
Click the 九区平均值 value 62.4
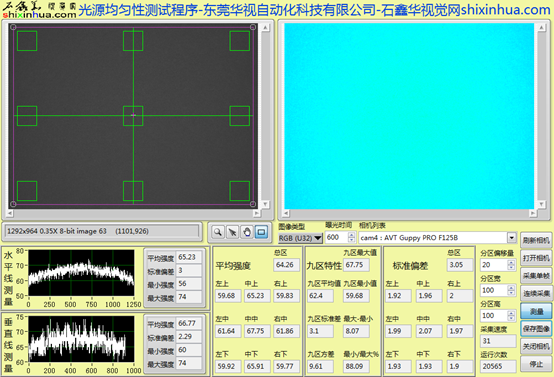point(320,296)
